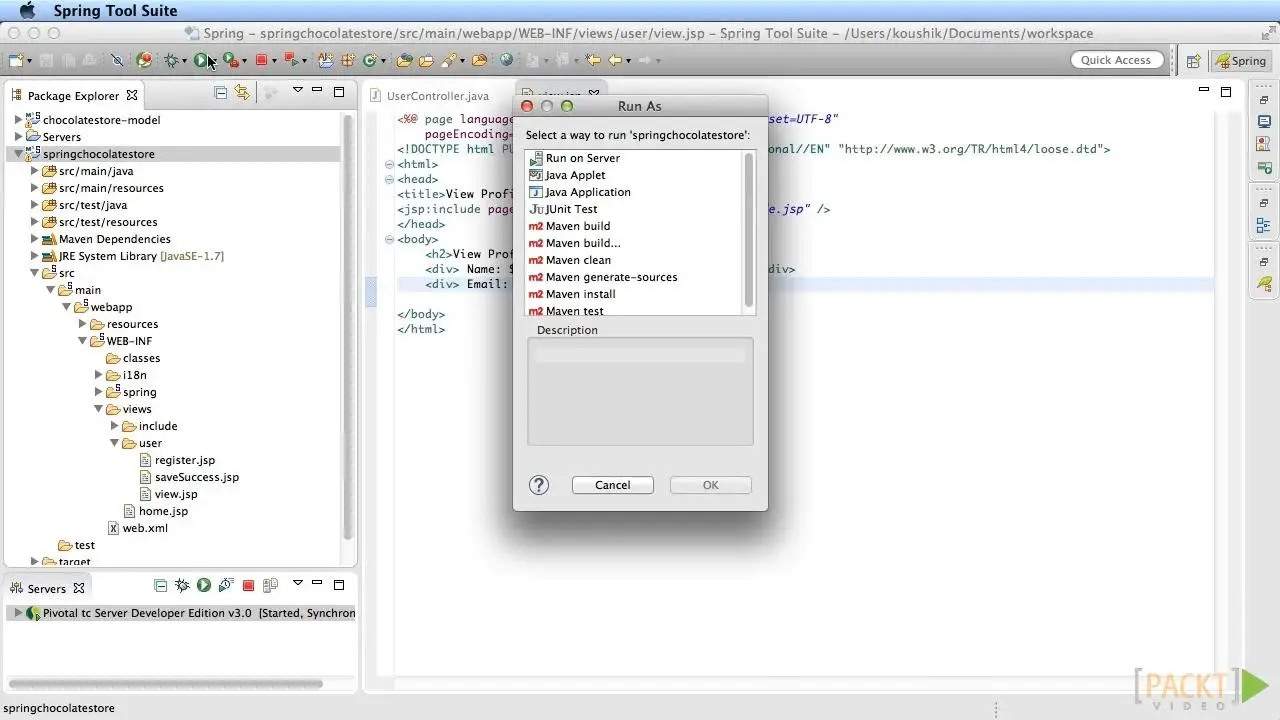Click the Open Perspective icon

[x=1193, y=61]
